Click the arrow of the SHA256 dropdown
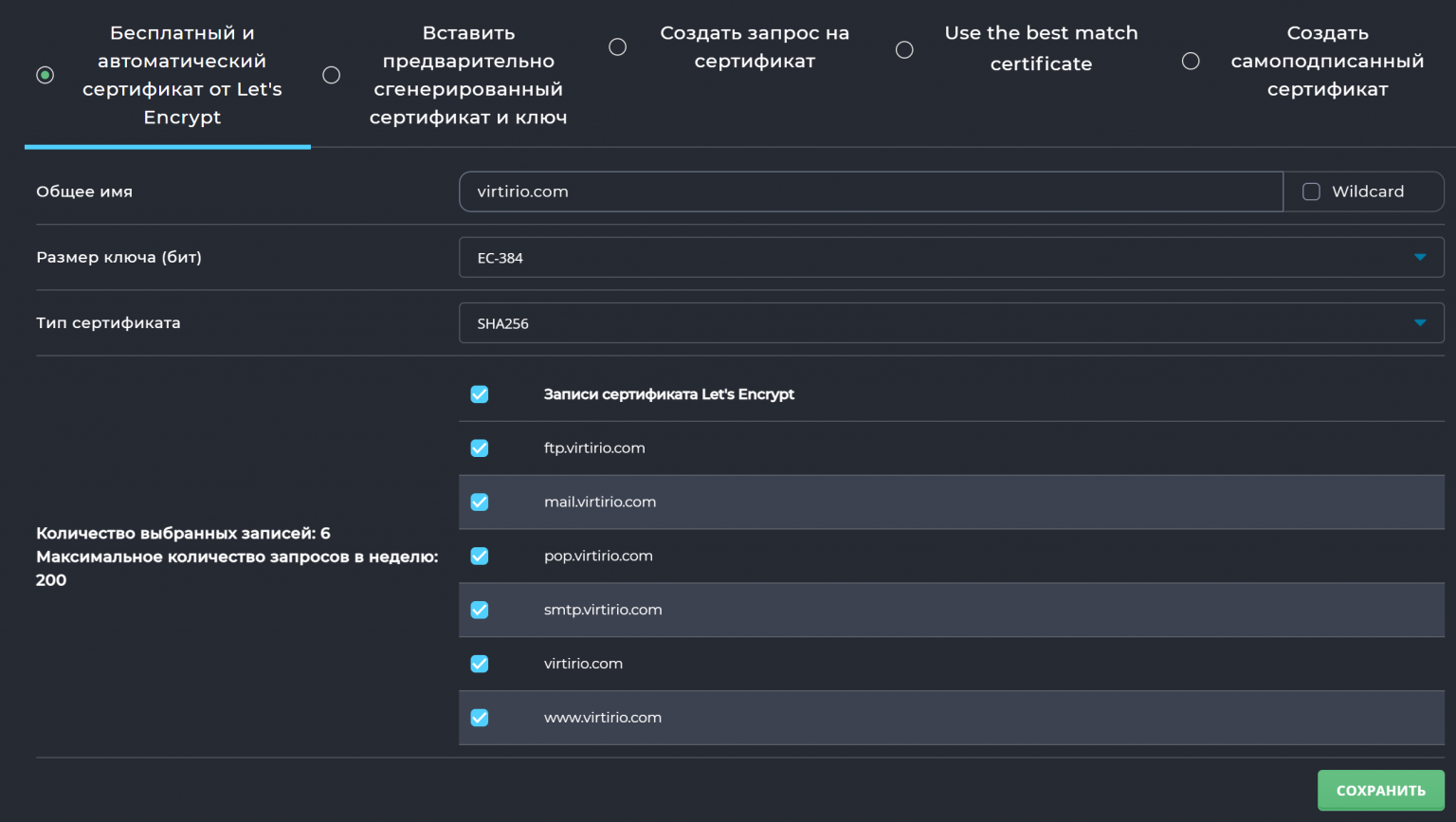This screenshot has height=822, width=1456. (1419, 323)
